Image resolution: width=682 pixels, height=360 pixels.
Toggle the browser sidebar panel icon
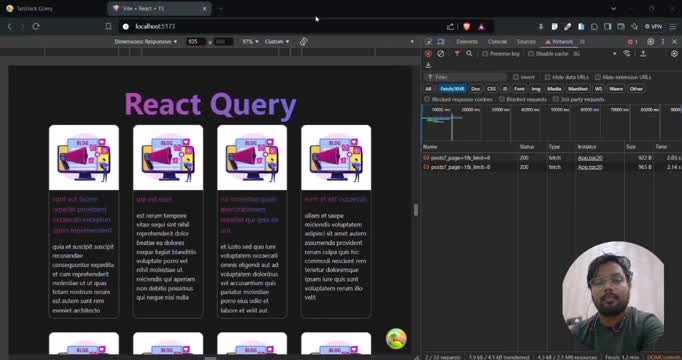[608, 27]
